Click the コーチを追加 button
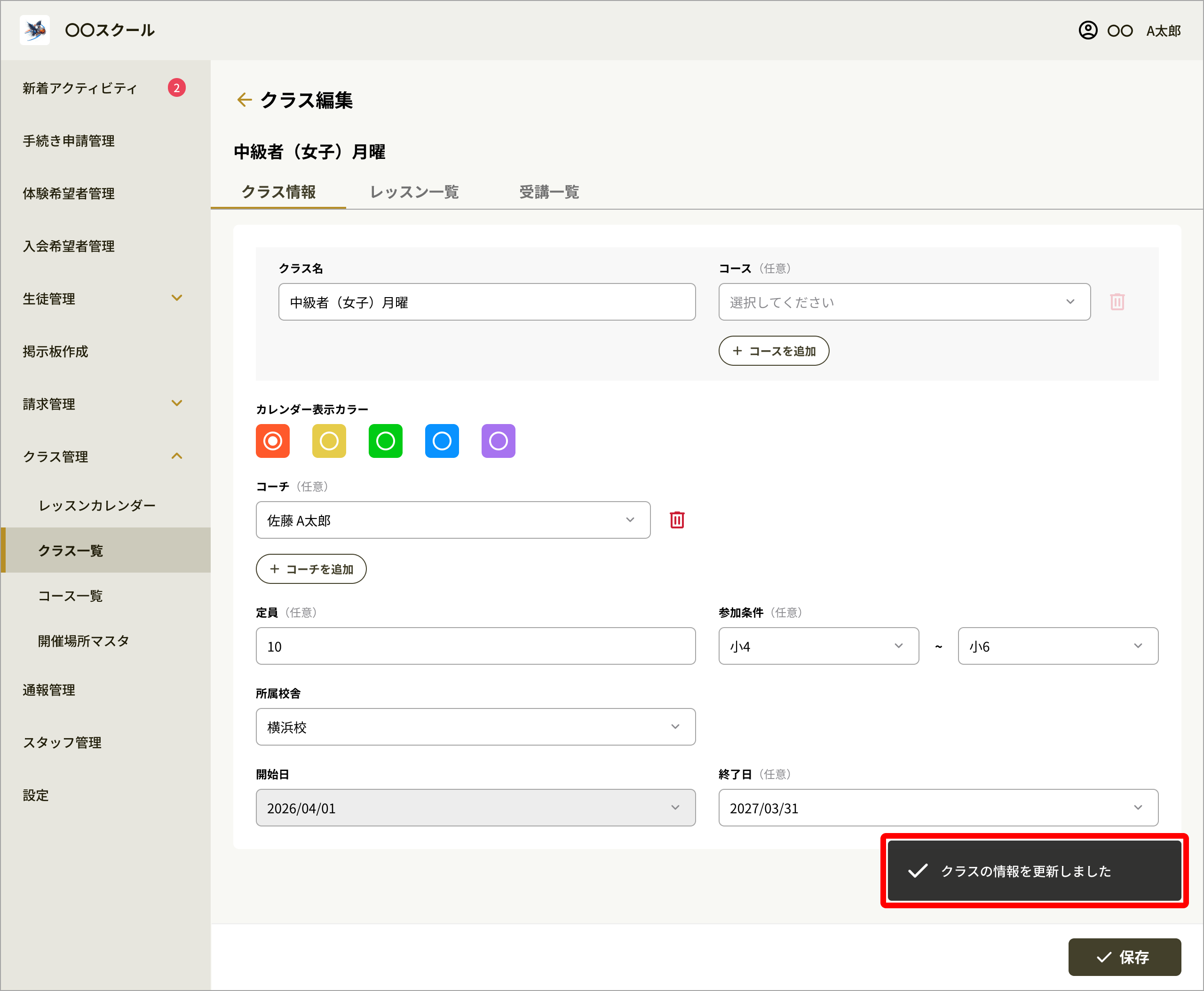The width and height of the screenshot is (1204, 991). pyautogui.click(x=311, y=569)
